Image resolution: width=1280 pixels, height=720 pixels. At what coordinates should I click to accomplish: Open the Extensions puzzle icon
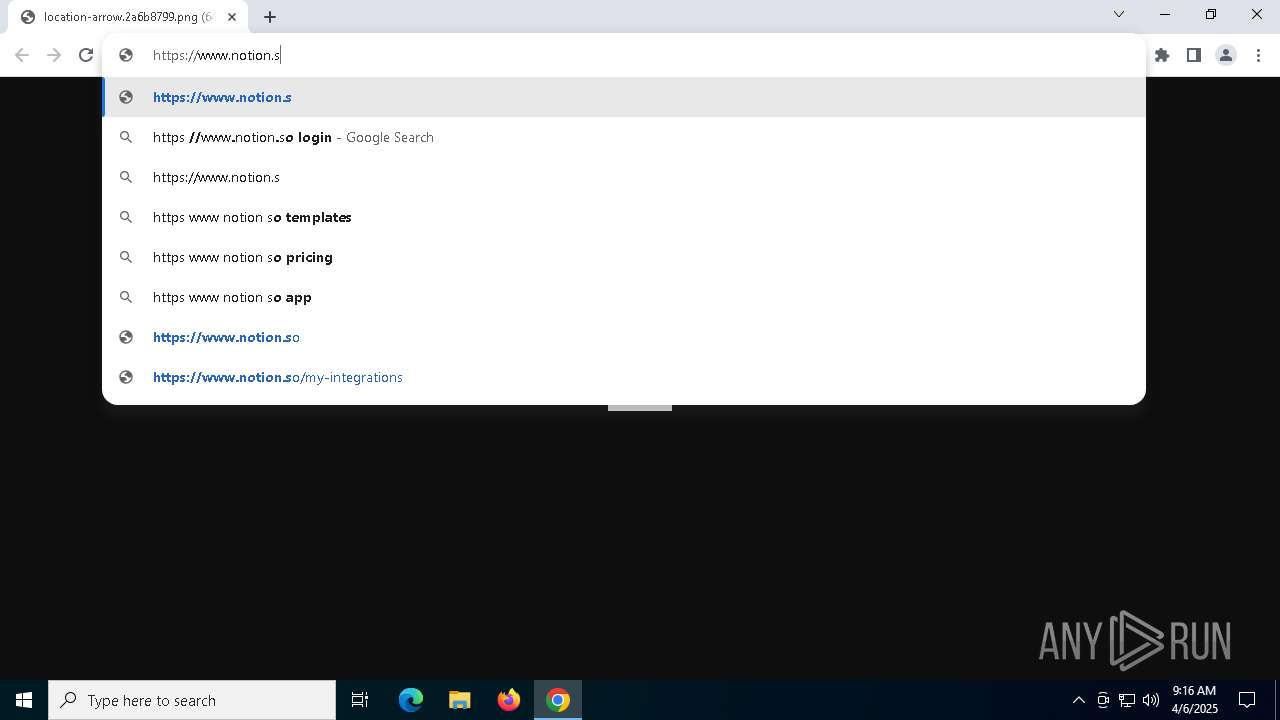[x=1162, y=55]
